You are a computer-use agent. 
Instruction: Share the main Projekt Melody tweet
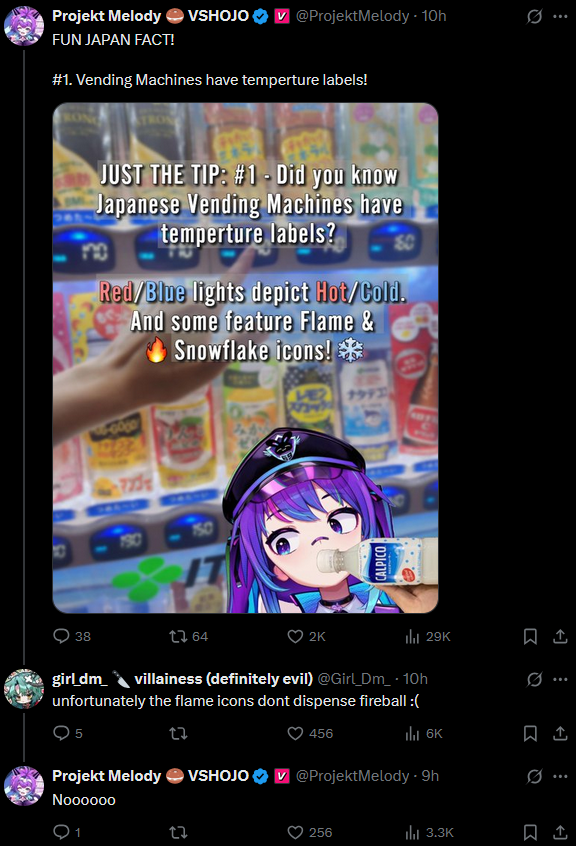pos(560,637)
